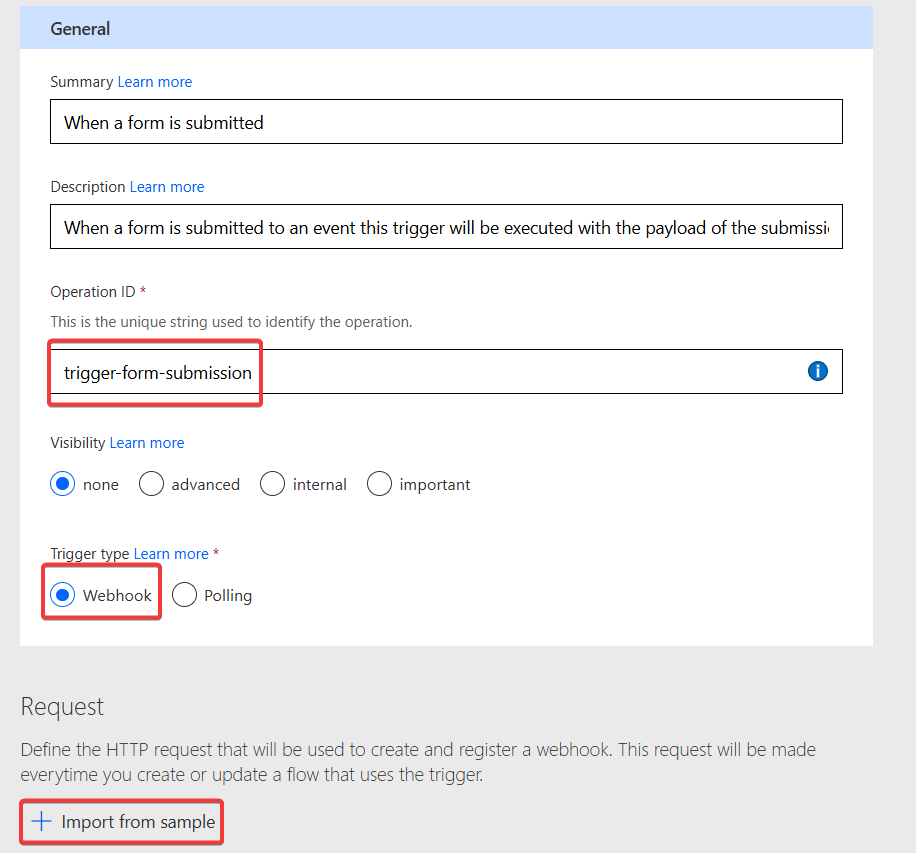
Task: Select Webhook as the trigger type
Action: (62, 595)
